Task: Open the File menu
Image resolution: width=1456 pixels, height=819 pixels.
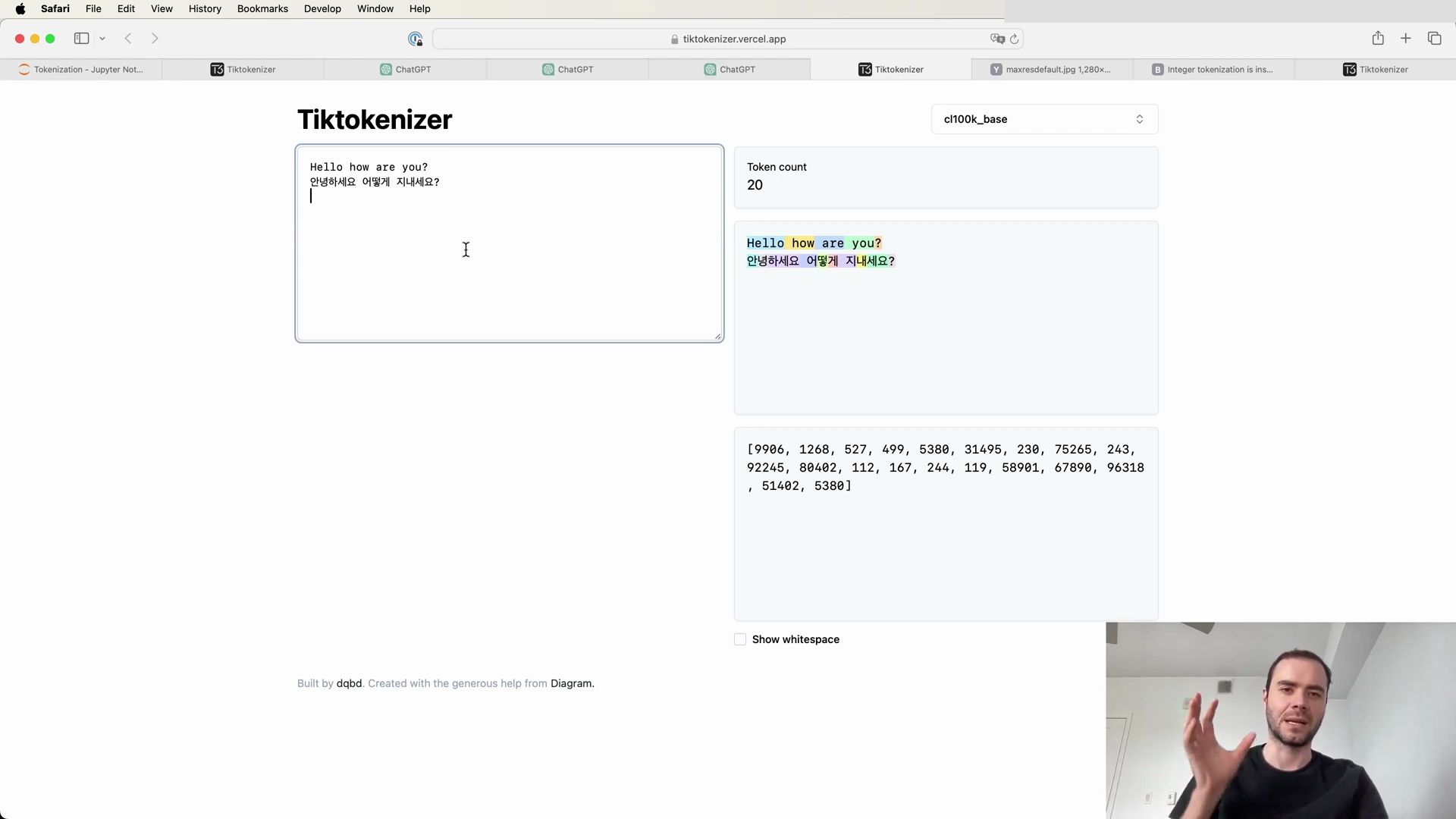Action: point(93,9)
